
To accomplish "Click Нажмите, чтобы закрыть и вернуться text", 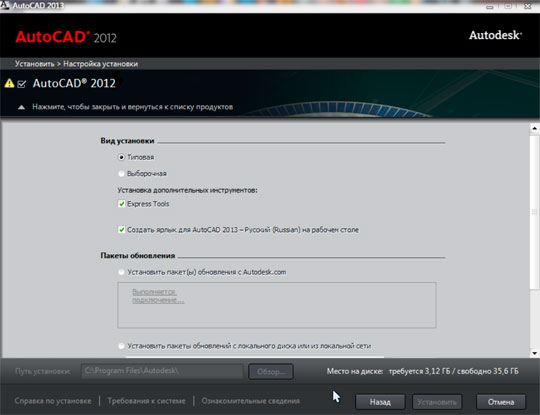I will coord(133,107).
